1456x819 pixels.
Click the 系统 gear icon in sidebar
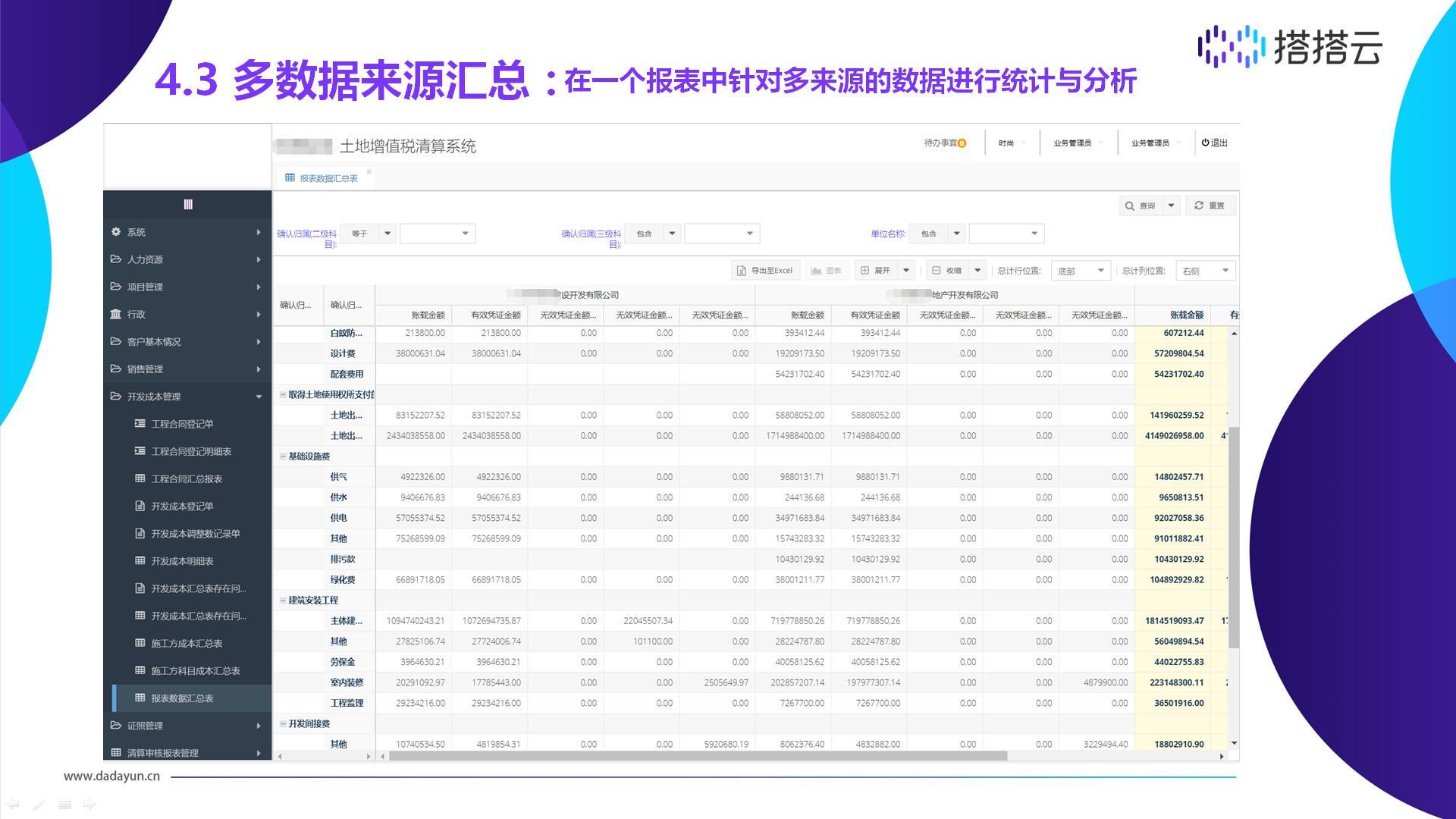tap(116, 232)
